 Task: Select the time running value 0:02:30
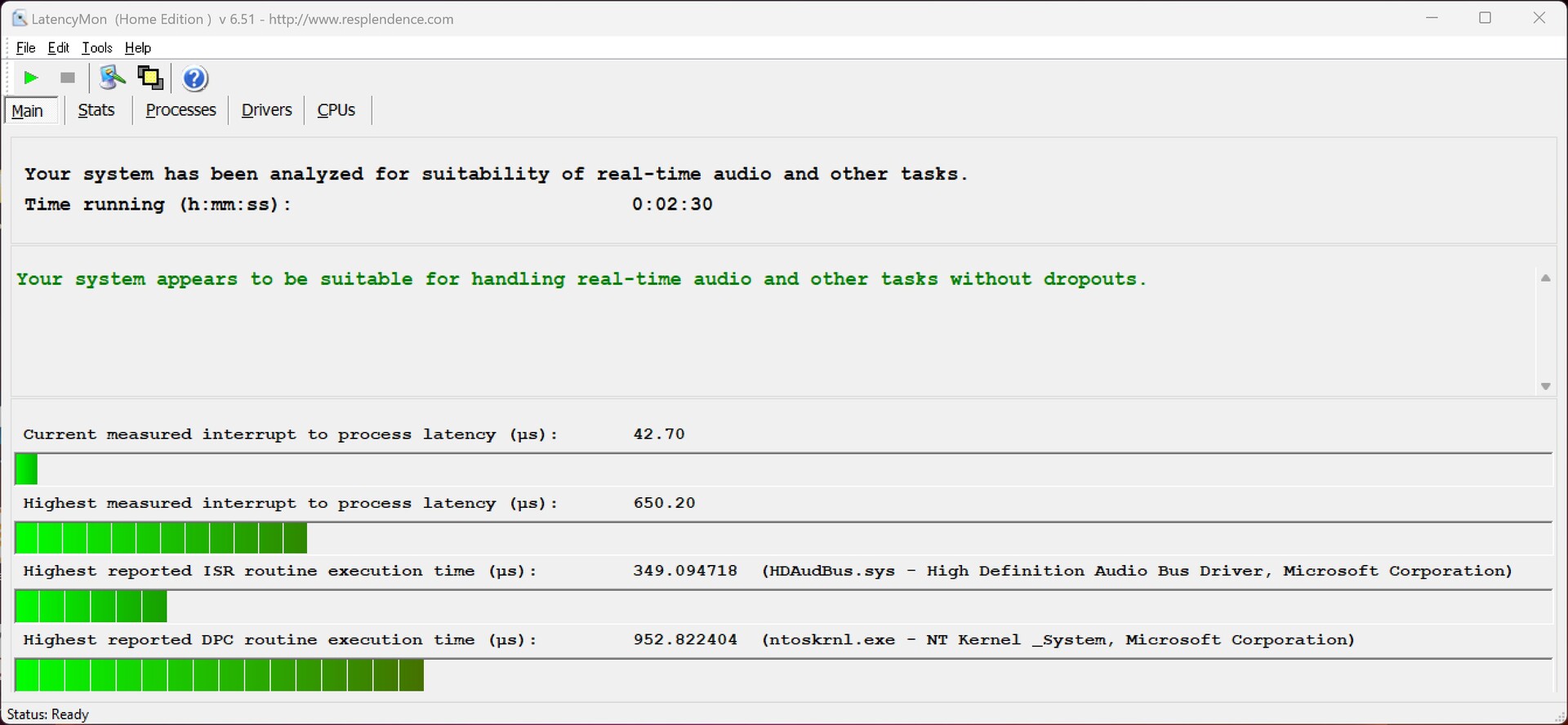click(672, 205)
